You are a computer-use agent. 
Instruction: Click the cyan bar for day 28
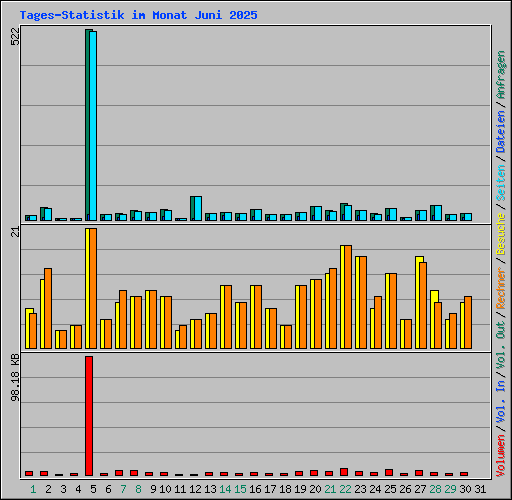pyautogui.click(x=438, y=213)
